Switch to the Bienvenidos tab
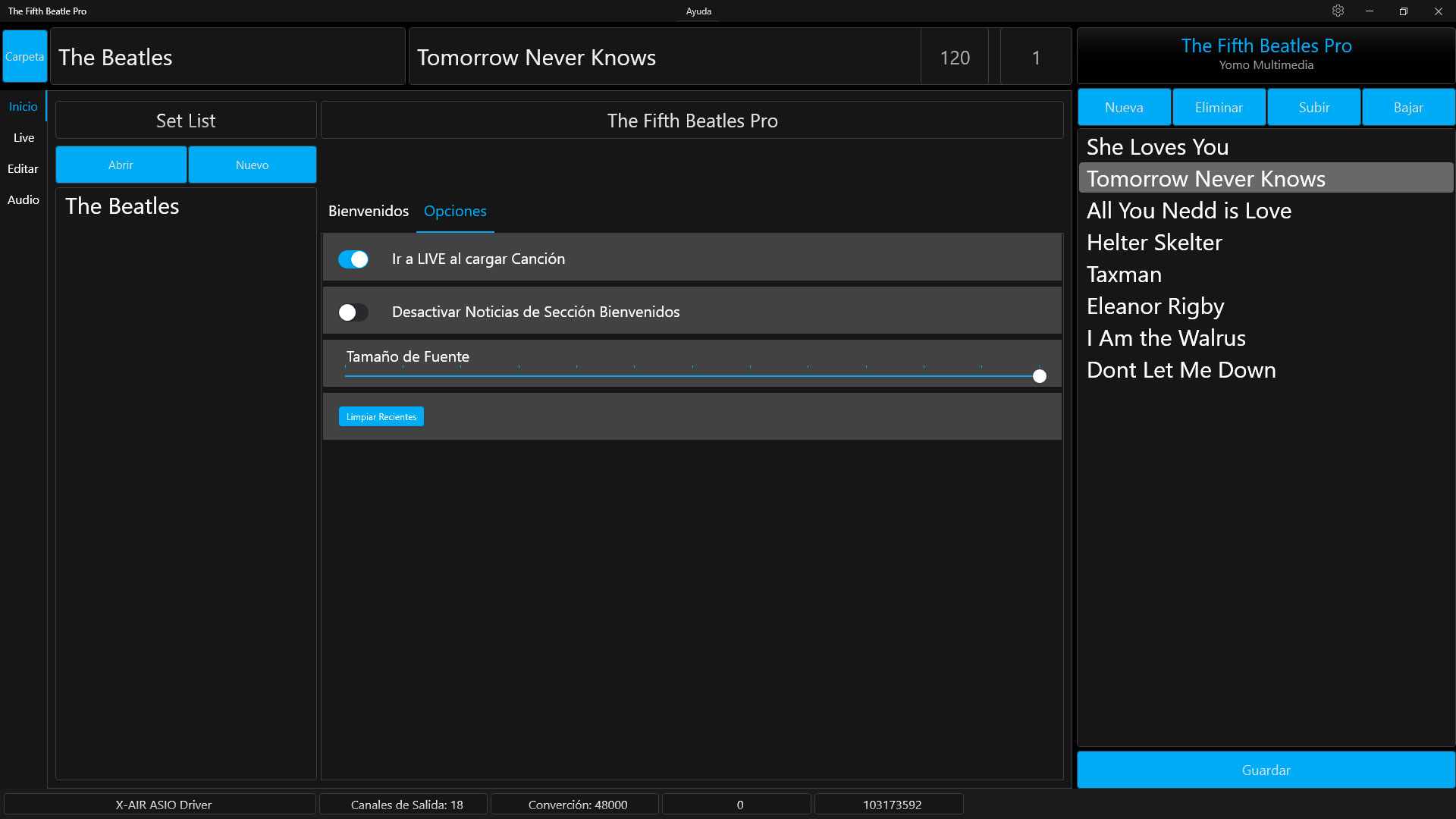Image resolution: width=1456 pixels, height=819 pixels. [x=369, y=212]
